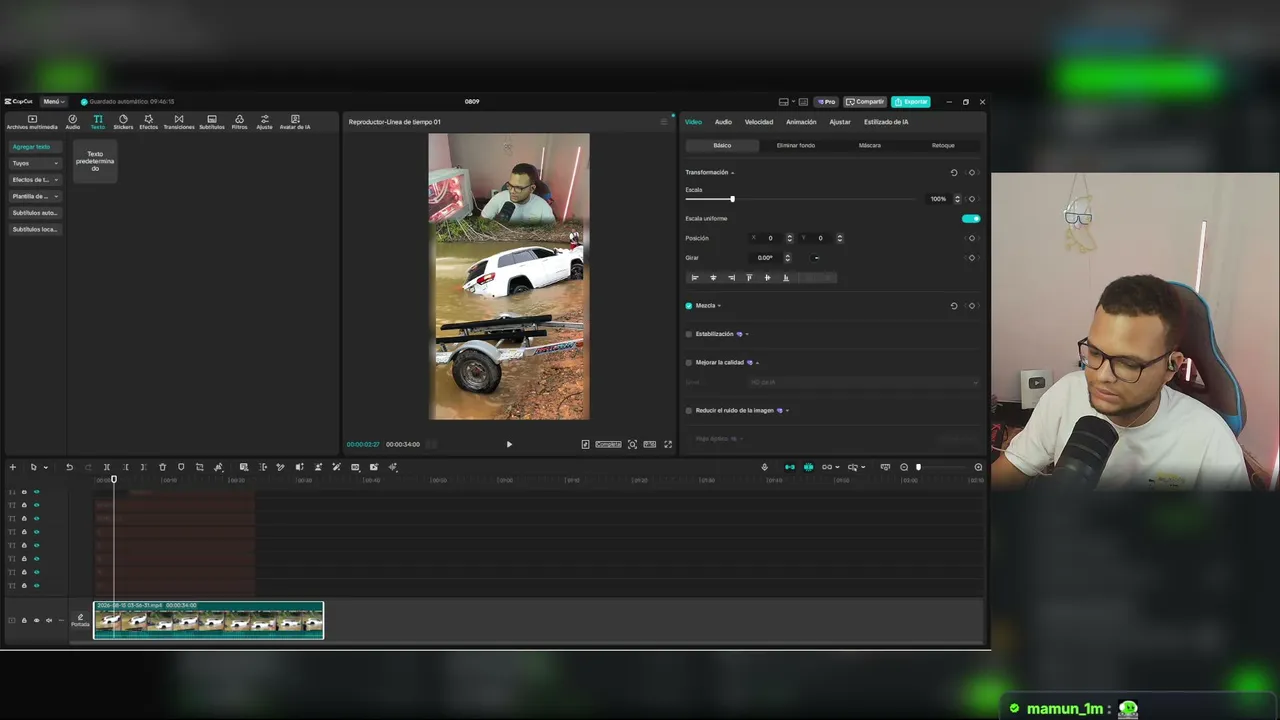Image resolution: width=1280 pixels, height=720 pixels.
Task: Click the zoom out timeline icon
Action: 904,467
